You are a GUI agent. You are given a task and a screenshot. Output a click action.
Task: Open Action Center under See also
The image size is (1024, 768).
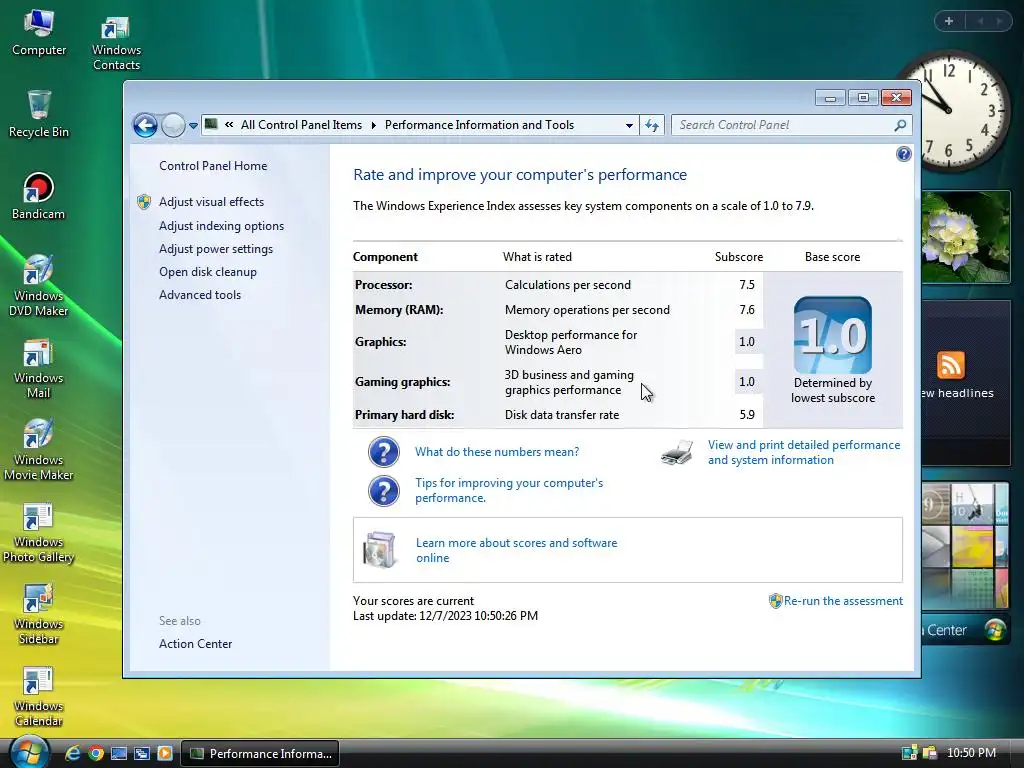tap(195, 644)
